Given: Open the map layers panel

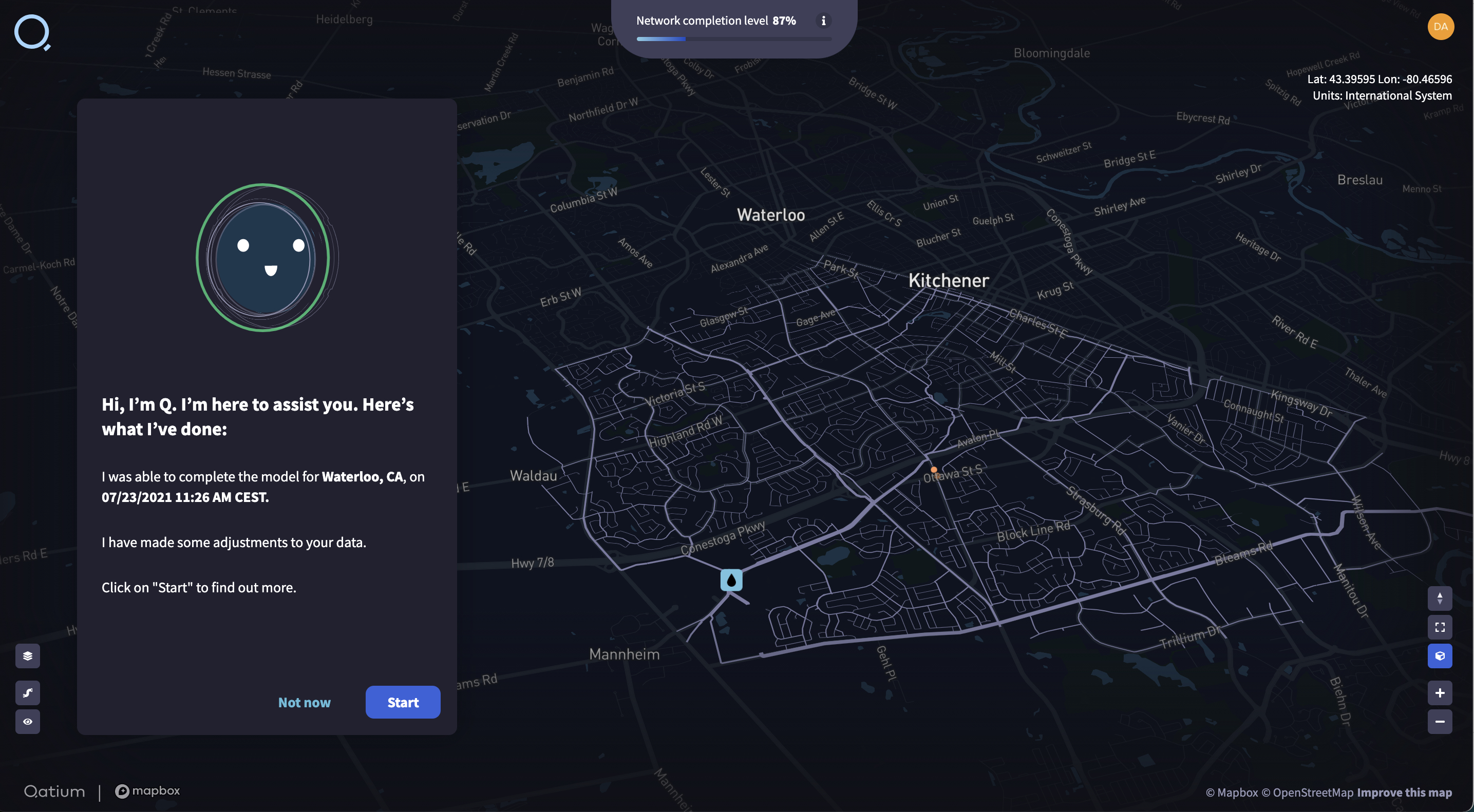Looking at the screenshot, I should (27, 656).
